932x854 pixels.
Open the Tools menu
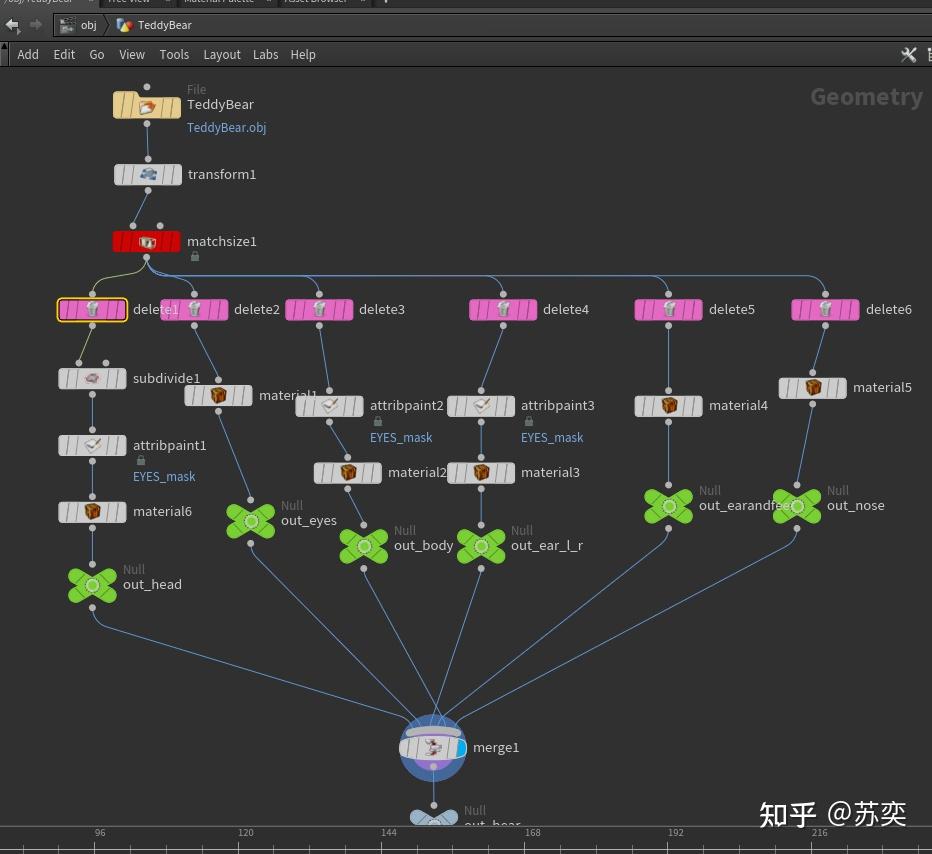(174, 54)
